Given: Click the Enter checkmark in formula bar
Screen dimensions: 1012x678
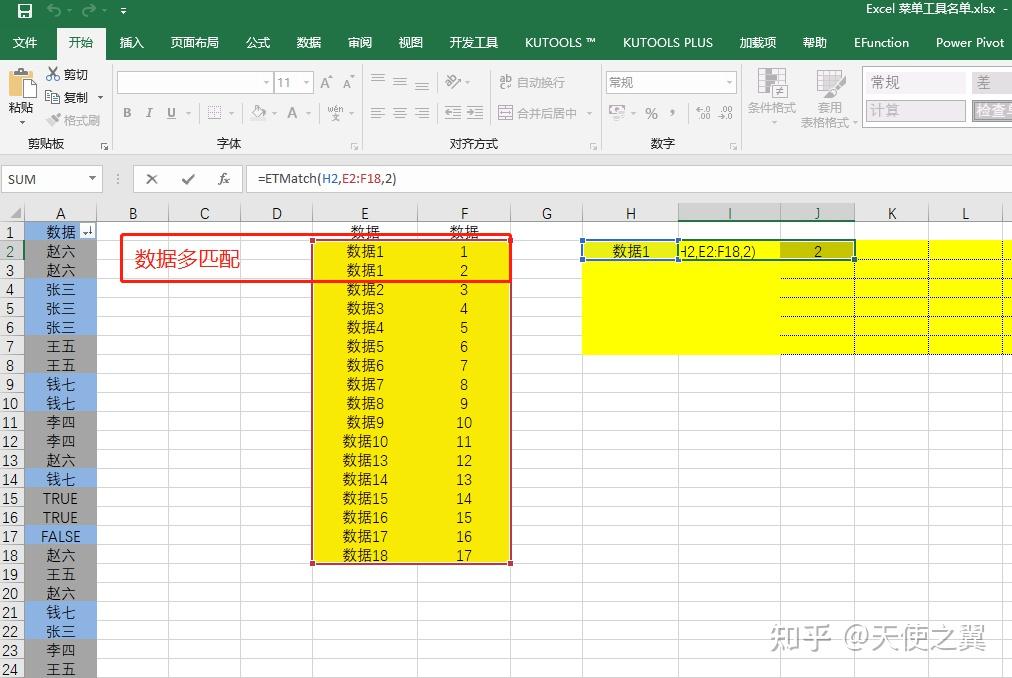Looking at the screenshot, I should (188, 179).
